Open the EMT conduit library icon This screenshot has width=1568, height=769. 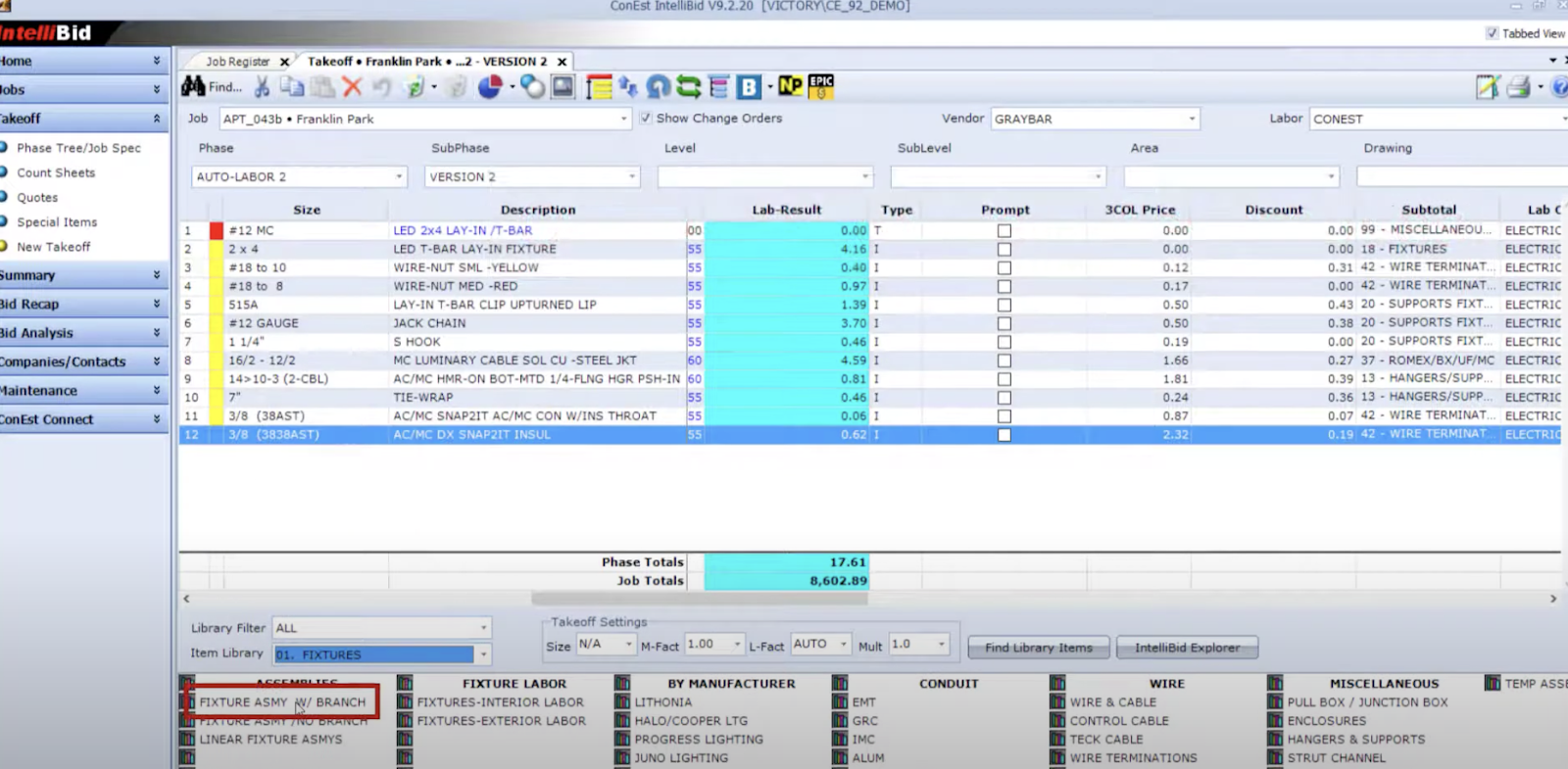[x=840, y=702]
